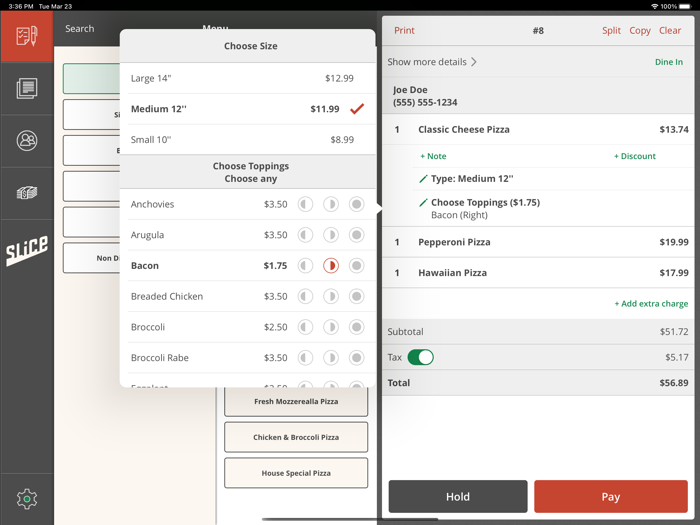Image resolution: width=700 pixels, height=525 pixels.
Task: Click Split on the order ticket
Action: point(611,30)
